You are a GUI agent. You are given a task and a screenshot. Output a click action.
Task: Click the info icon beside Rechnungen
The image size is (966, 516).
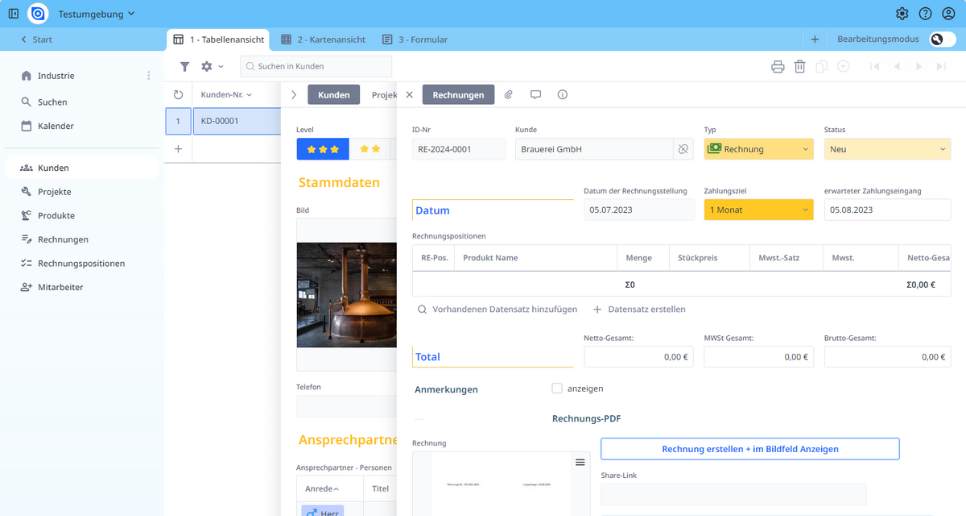click(562, 95)
